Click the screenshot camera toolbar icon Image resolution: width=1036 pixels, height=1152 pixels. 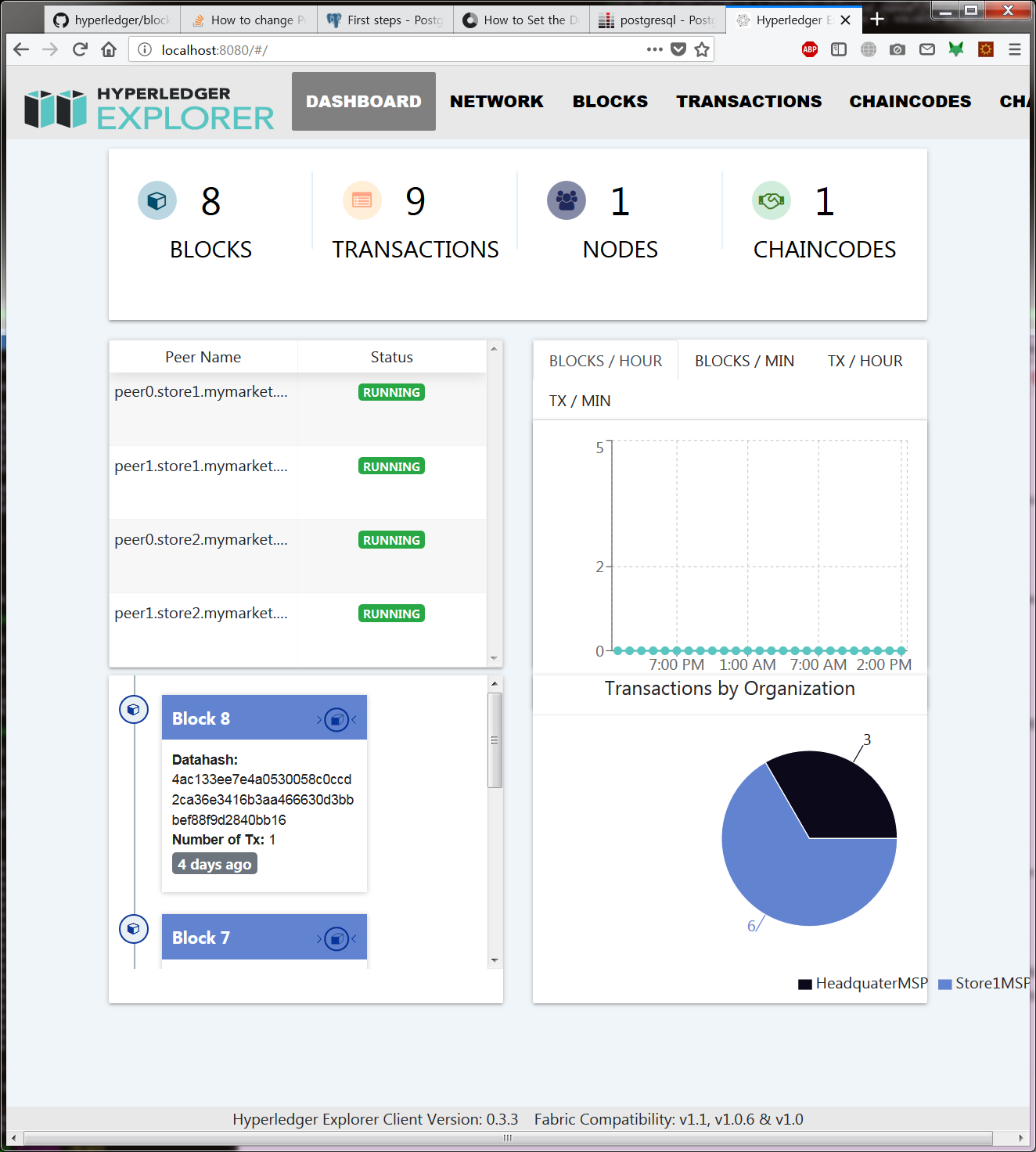[x=898, y=49]
